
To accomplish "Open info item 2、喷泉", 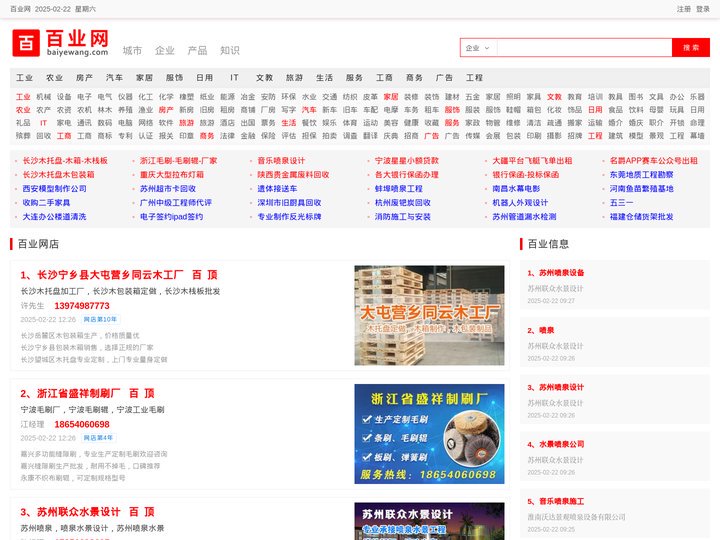I will (541, 330).
